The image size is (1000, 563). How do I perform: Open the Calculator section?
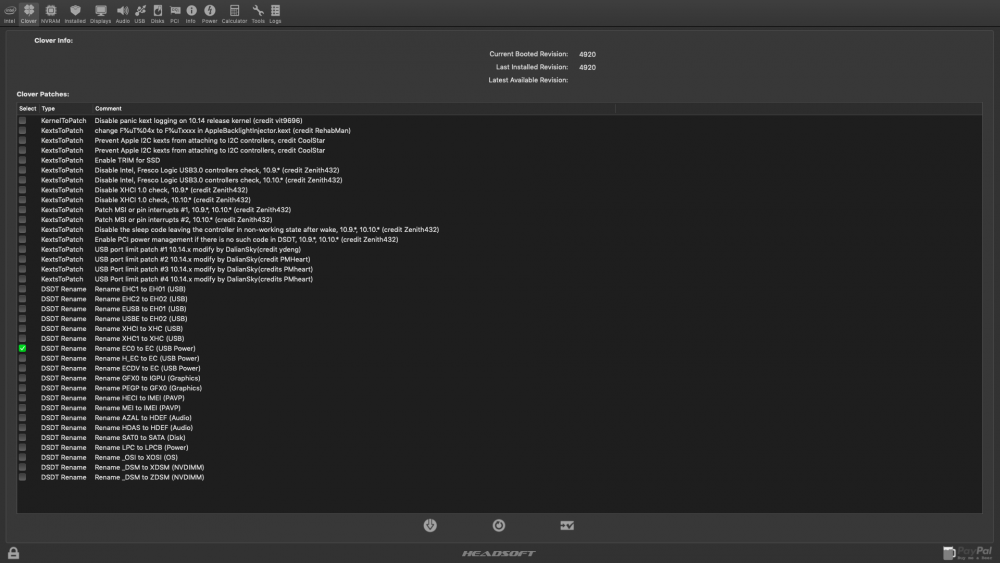[x=234, y=13]
